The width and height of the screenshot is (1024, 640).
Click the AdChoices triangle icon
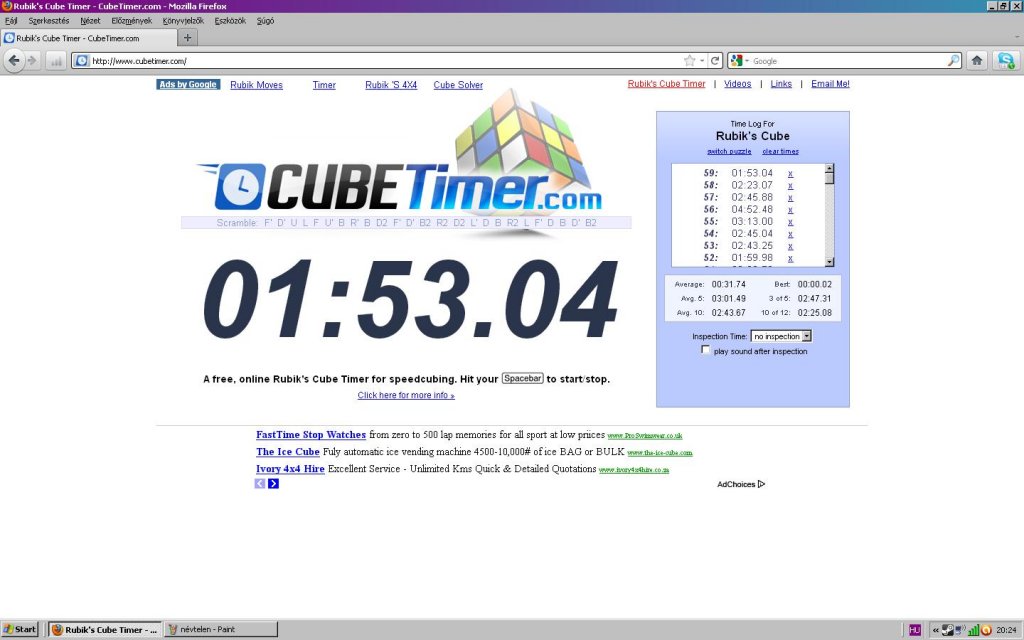(x=761, y=484)
